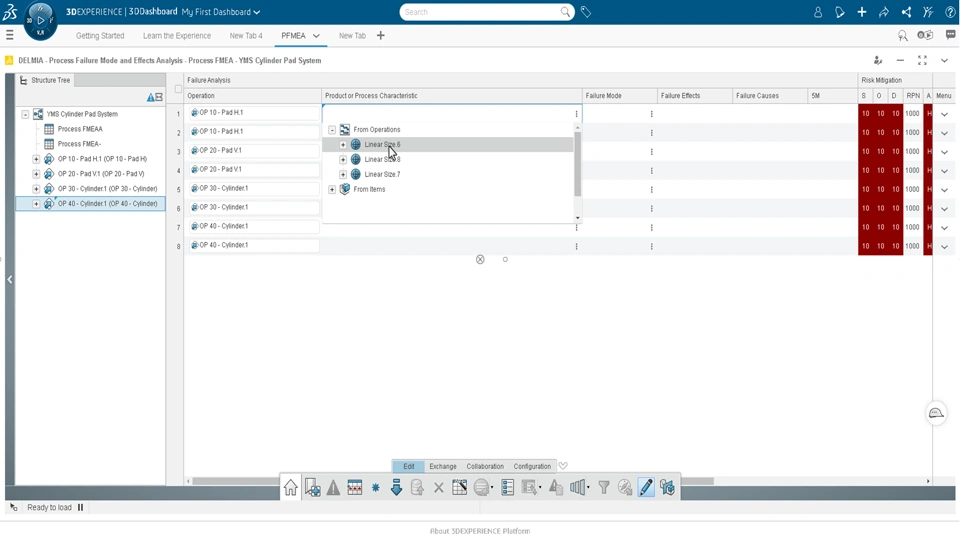Click the tag icon next to search box
960x540 pixels.
(x=586, y=12)
